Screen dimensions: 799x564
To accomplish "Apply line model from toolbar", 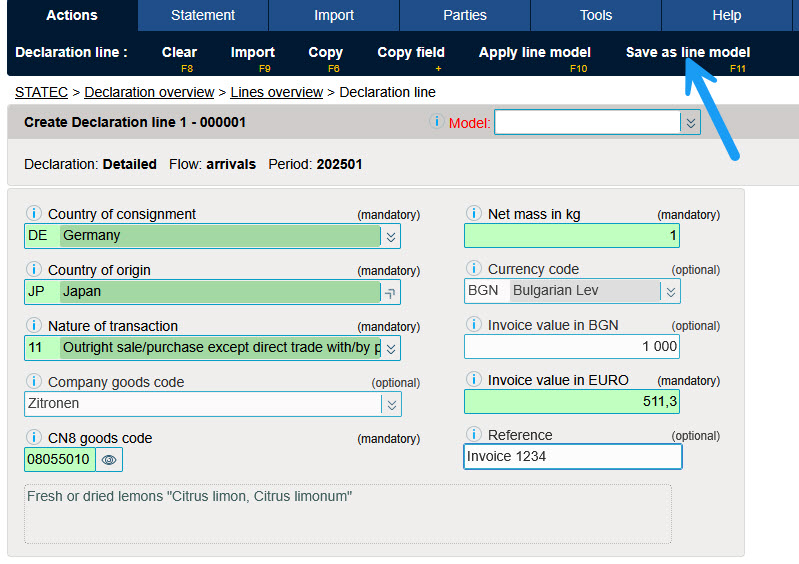I will point(534,53).
